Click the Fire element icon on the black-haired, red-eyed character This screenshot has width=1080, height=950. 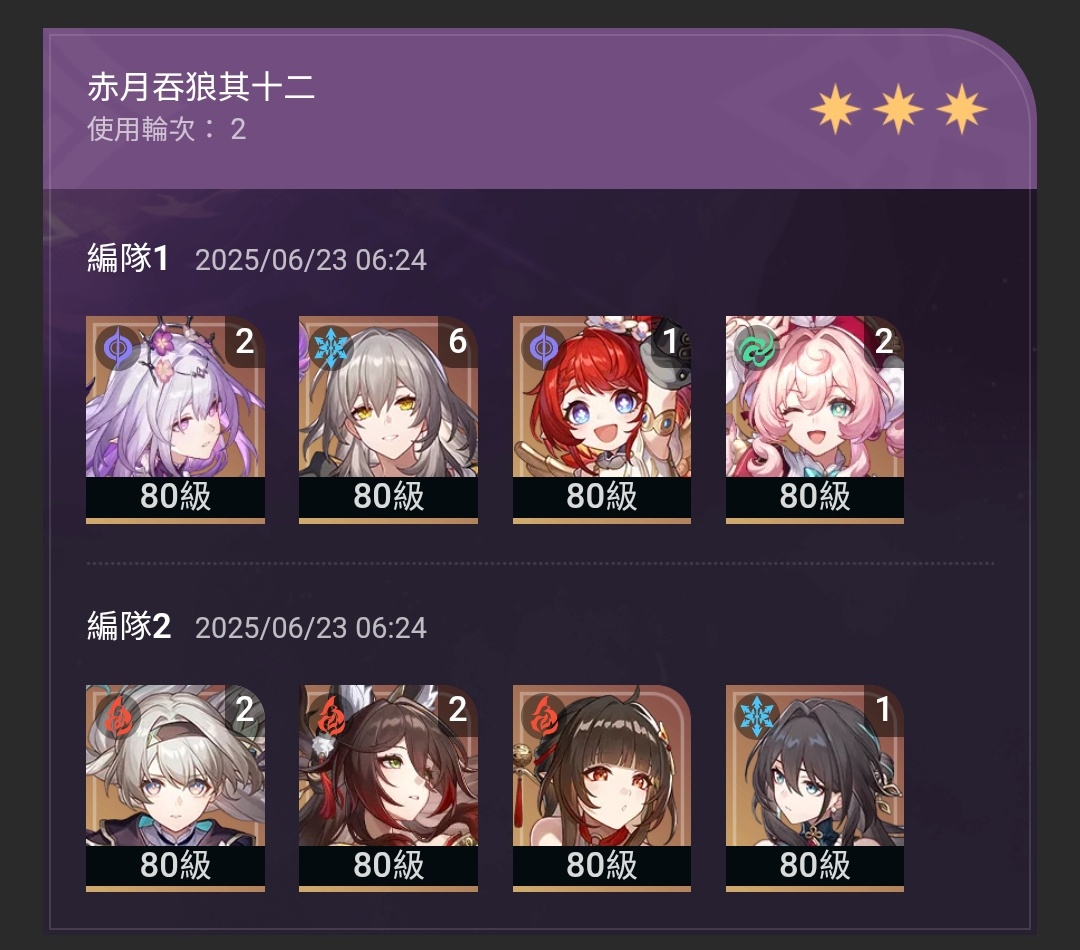coord(543,716)
